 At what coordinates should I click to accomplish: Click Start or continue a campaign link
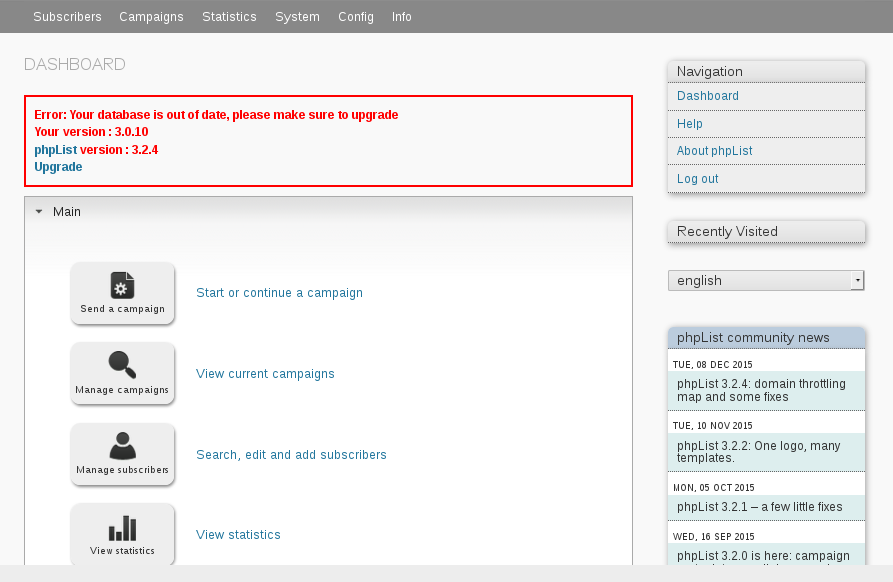(279, 293)
